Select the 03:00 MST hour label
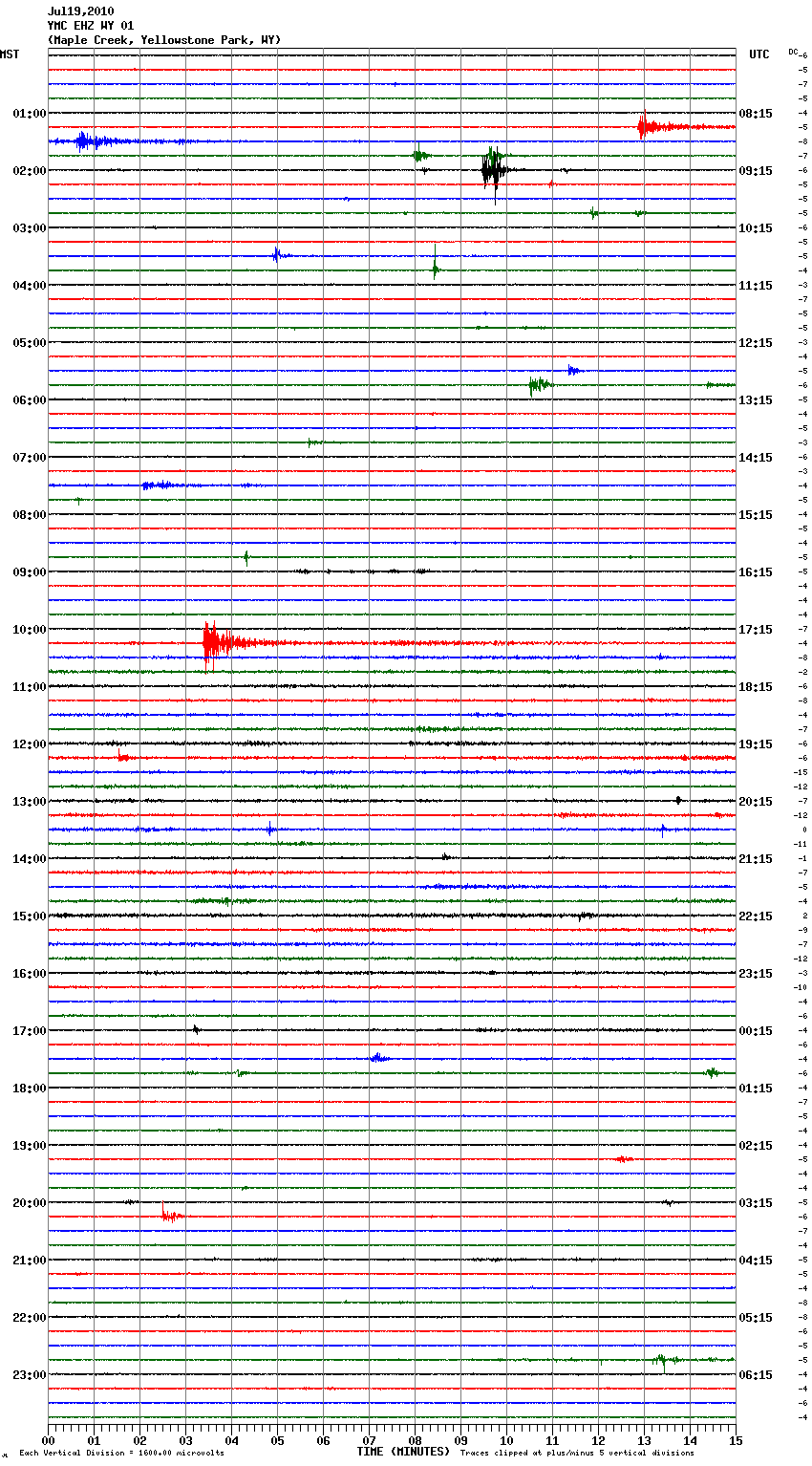812x1466 pixels. click(x=29, y=227)
